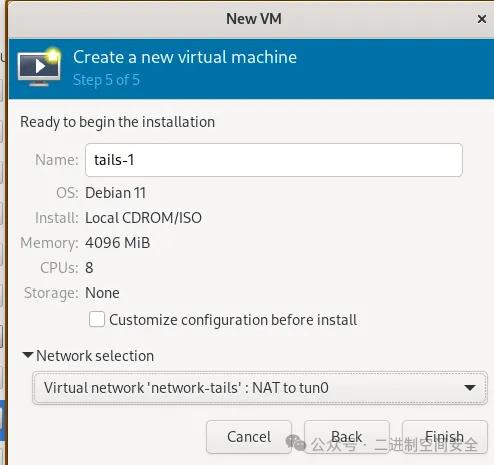Click the Storage None value
The width and height of the screenshot is (494, 465).
102,293
